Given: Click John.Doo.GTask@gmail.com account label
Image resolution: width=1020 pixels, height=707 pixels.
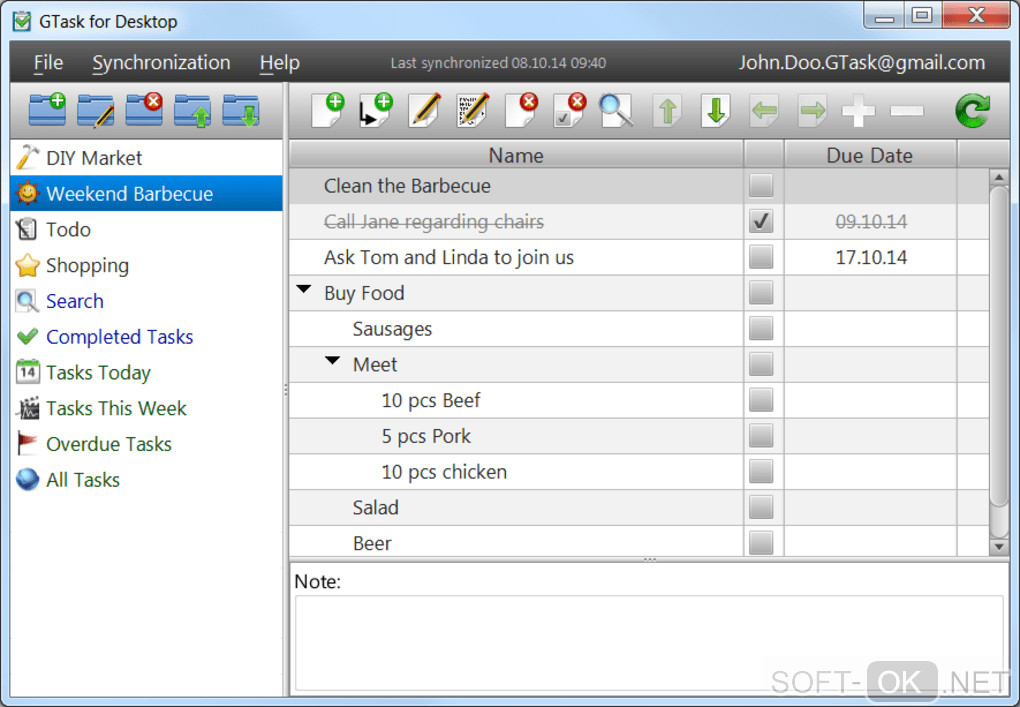Looking at the screenshot, I should pos(861,62).
